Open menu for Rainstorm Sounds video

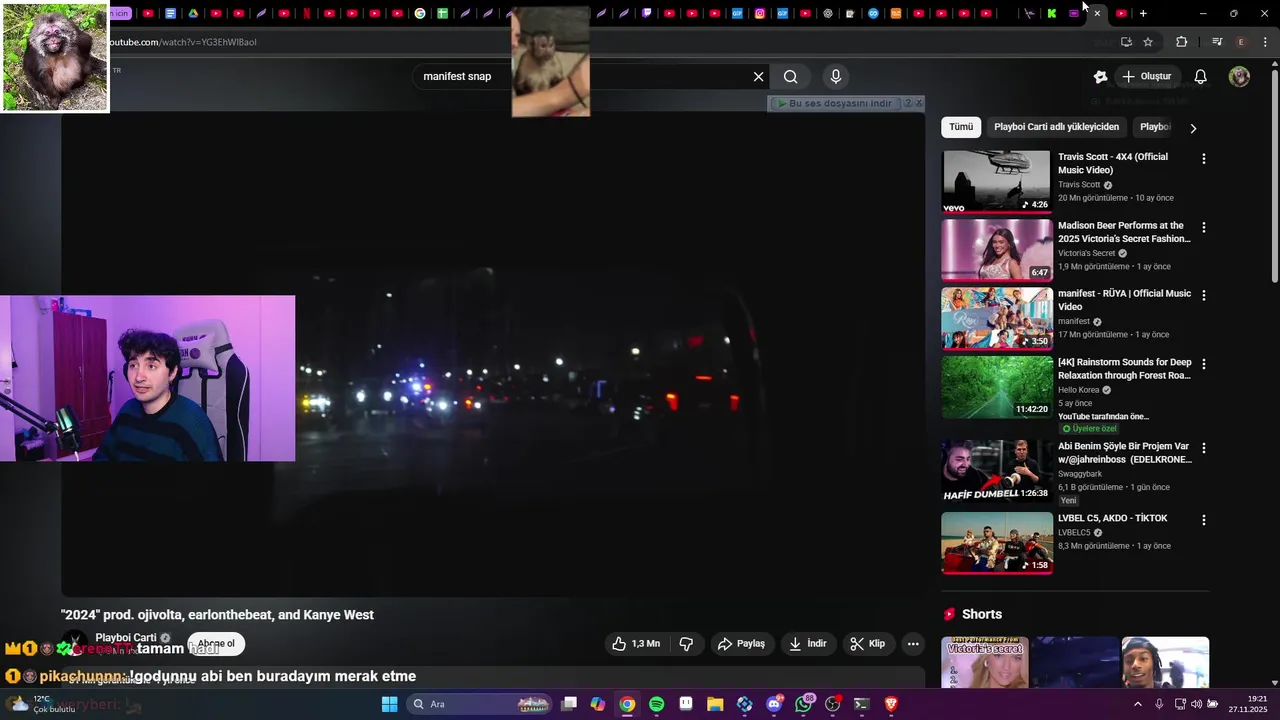(1204, 364)
